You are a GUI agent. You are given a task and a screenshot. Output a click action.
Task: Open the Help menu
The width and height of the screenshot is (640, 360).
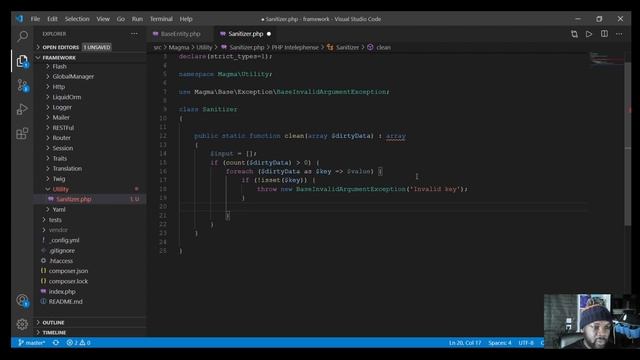(x=186, y=19)
